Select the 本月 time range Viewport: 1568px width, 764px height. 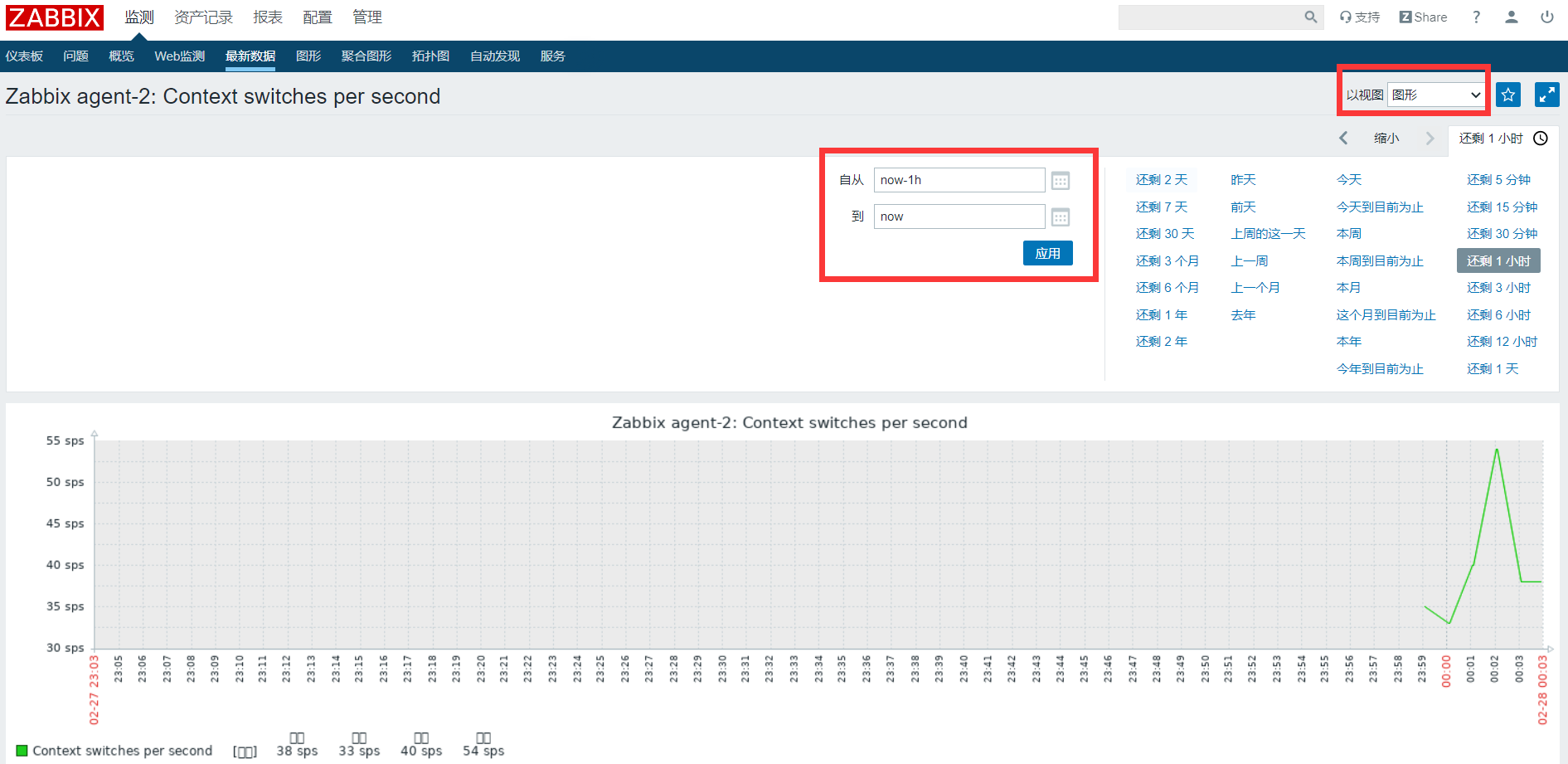(1349, 288)
